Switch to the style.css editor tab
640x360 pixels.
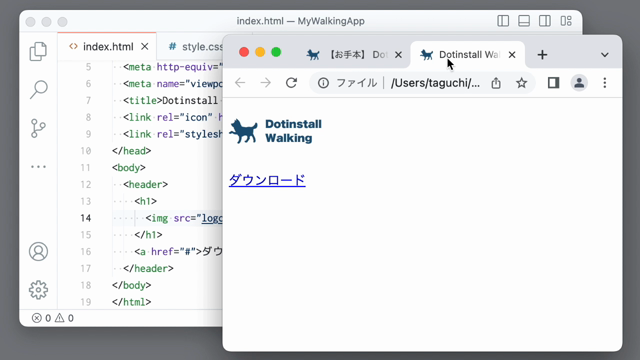[x=196, y=47]
